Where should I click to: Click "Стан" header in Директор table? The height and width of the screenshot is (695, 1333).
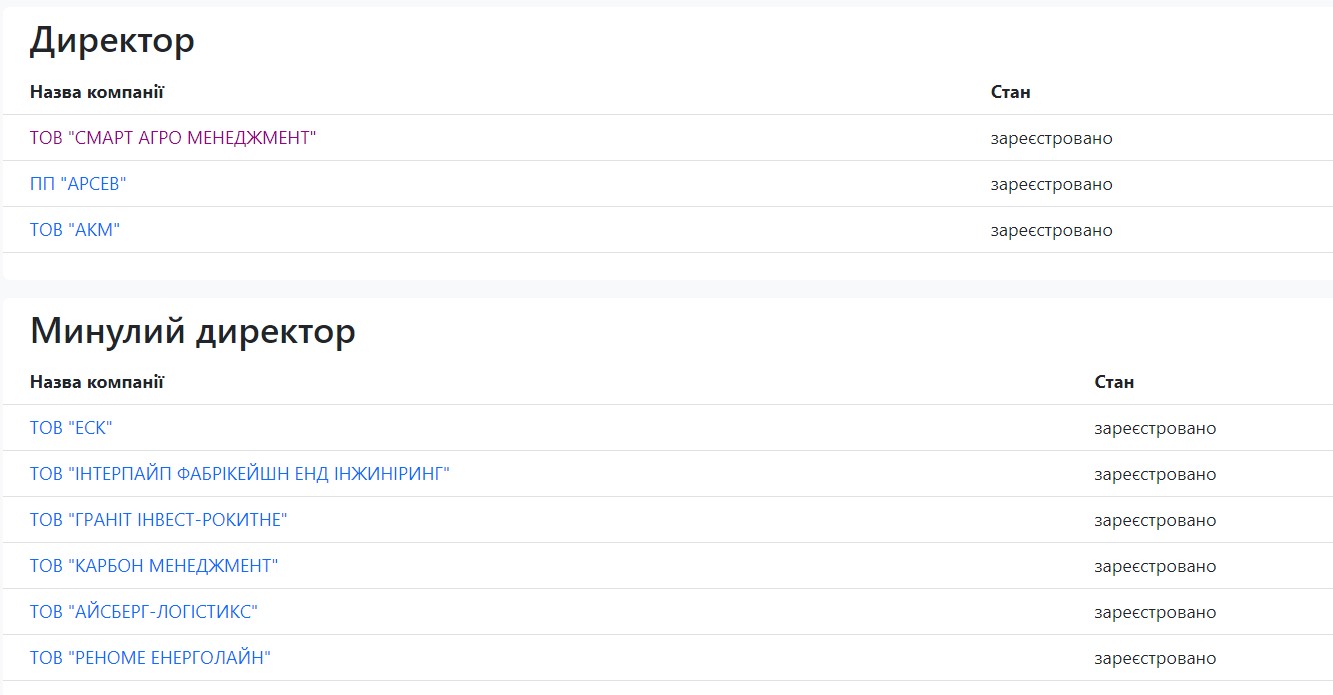[1010, 92]
